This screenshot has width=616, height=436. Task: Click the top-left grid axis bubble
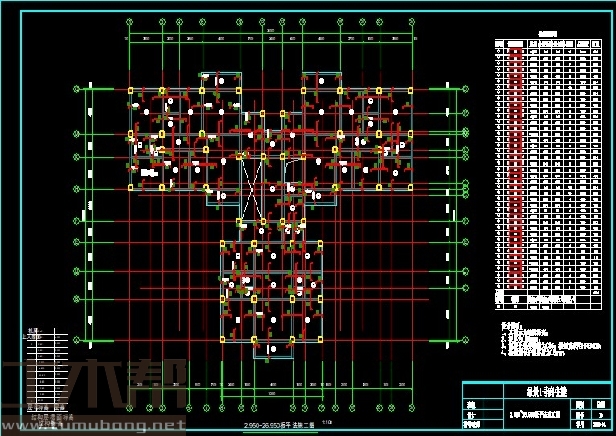pos(130,21)
